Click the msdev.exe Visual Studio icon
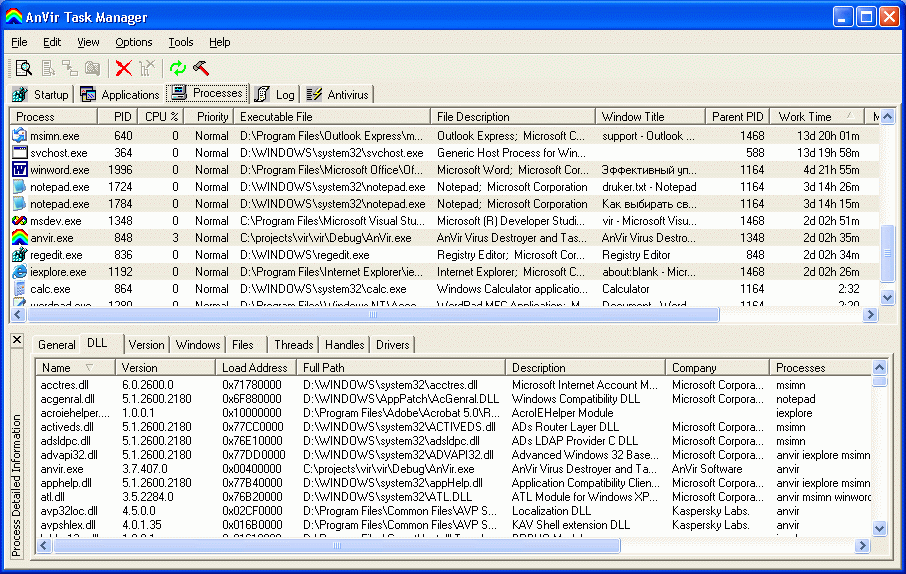906x574 pixels. (20, 221)
